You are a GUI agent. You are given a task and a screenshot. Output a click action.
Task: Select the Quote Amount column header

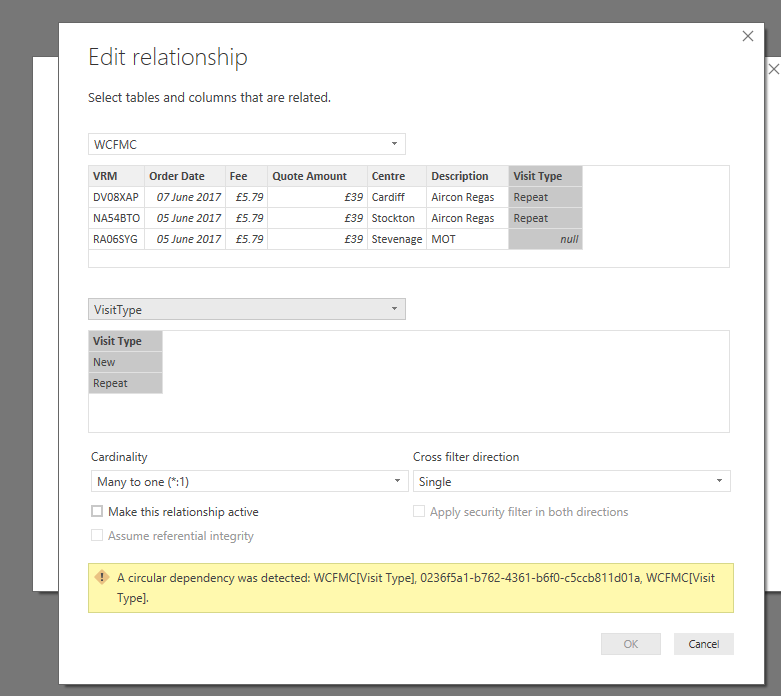click(317, 176)
